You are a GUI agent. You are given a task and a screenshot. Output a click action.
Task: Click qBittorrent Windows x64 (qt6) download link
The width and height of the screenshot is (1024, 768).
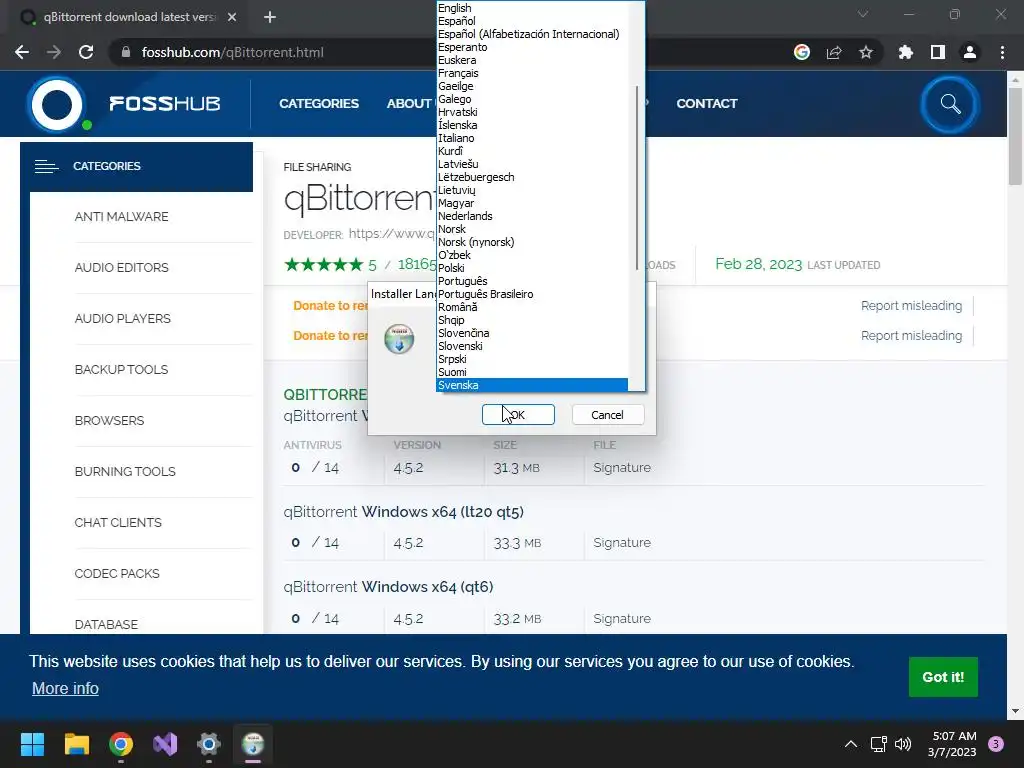click(389, 586)
